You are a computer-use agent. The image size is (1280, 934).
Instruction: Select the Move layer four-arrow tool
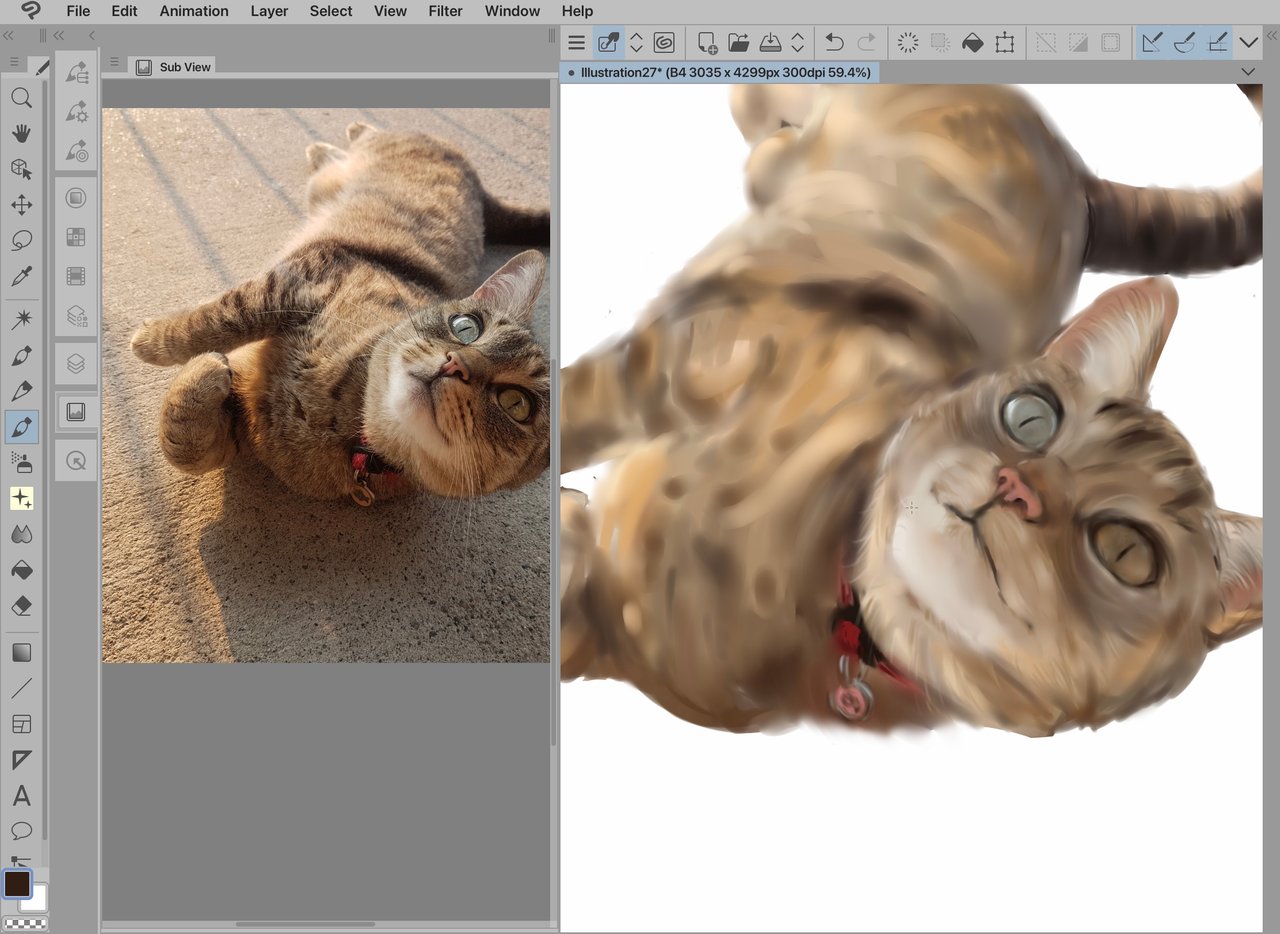(21, 205)
